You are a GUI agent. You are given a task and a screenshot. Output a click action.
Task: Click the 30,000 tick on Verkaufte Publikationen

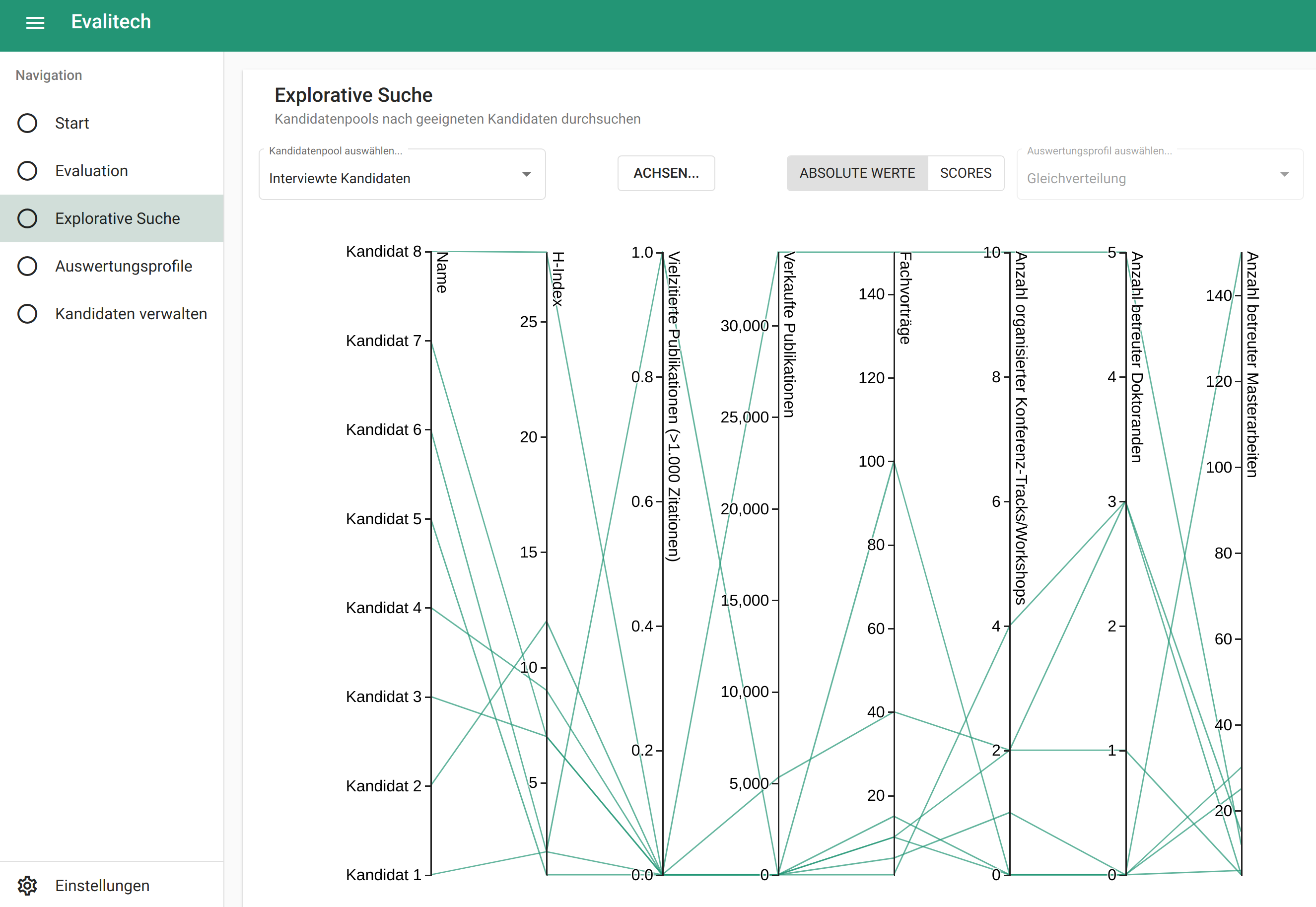(x=745, y=326)
